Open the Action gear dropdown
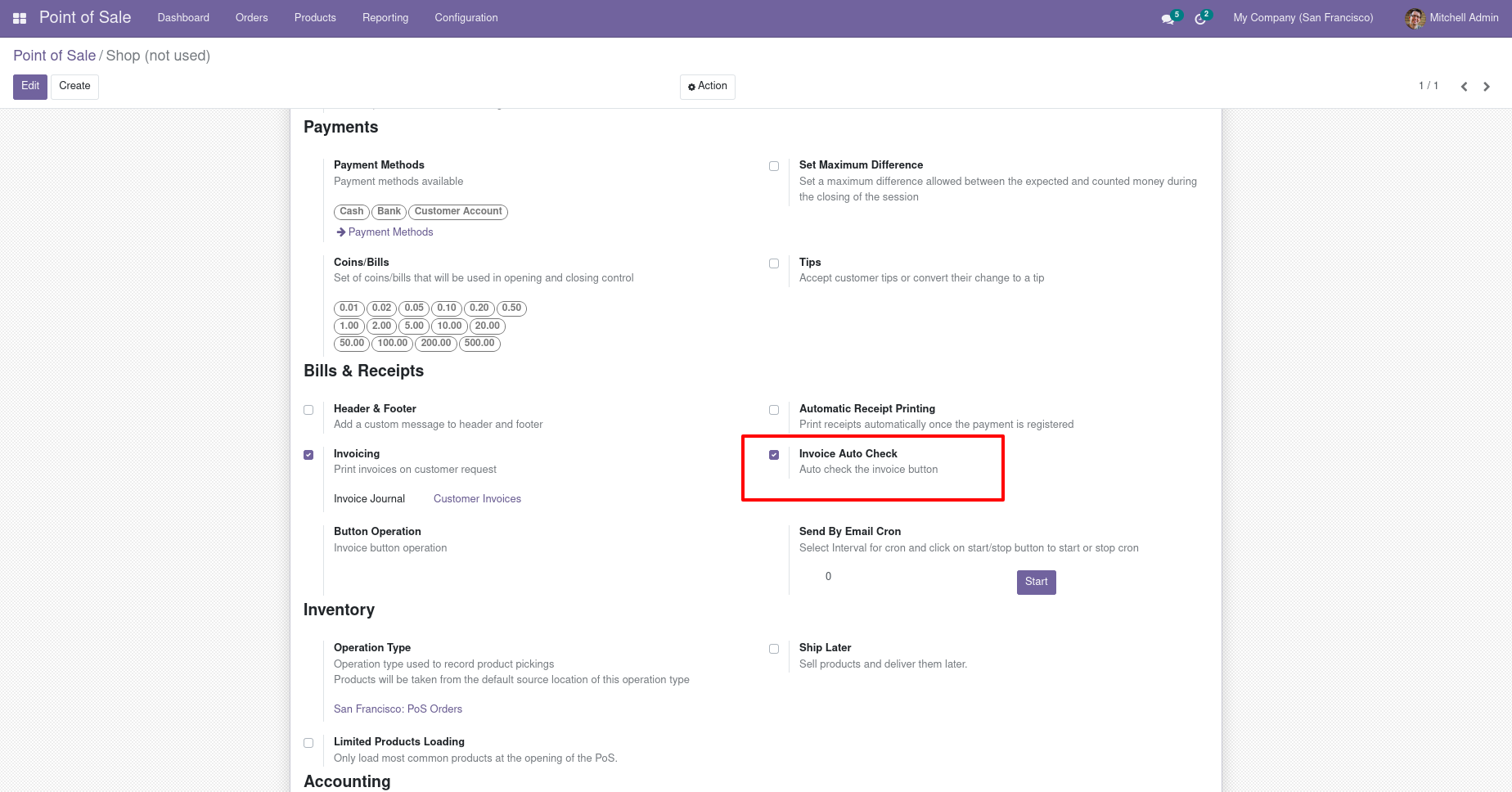 707,87
